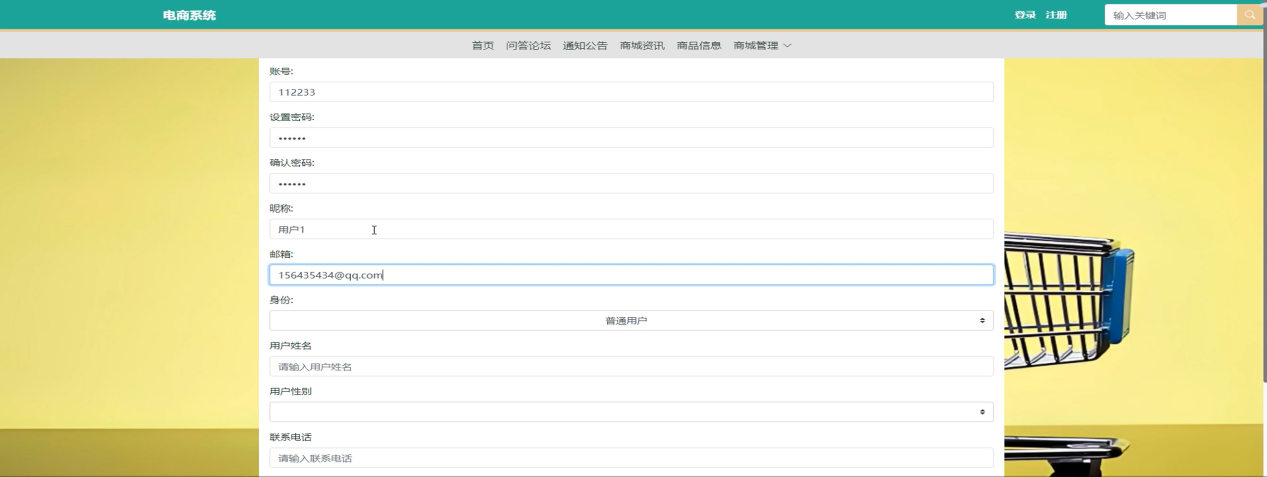Viewport: 1267px width, 477px height.
Task: Click the 用户姓名 label text
Action: pos(290,346)
